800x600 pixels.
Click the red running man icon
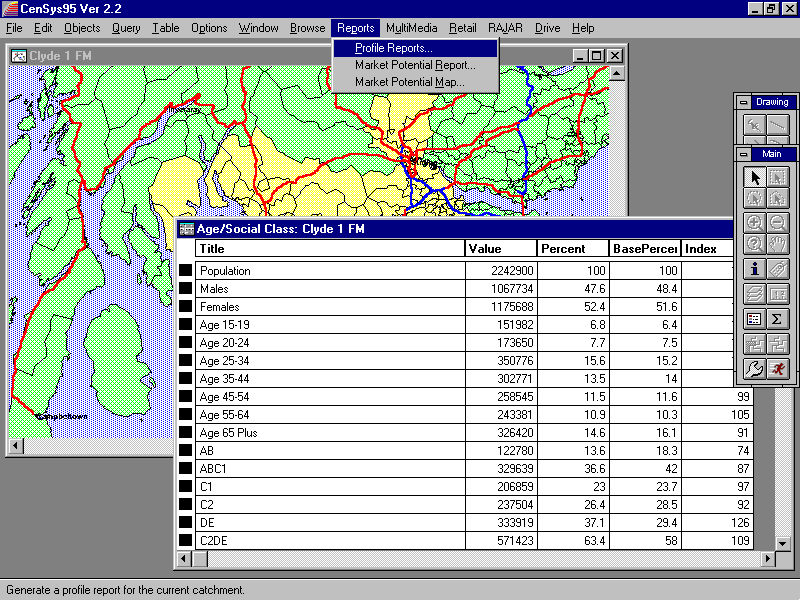[778, 369]
